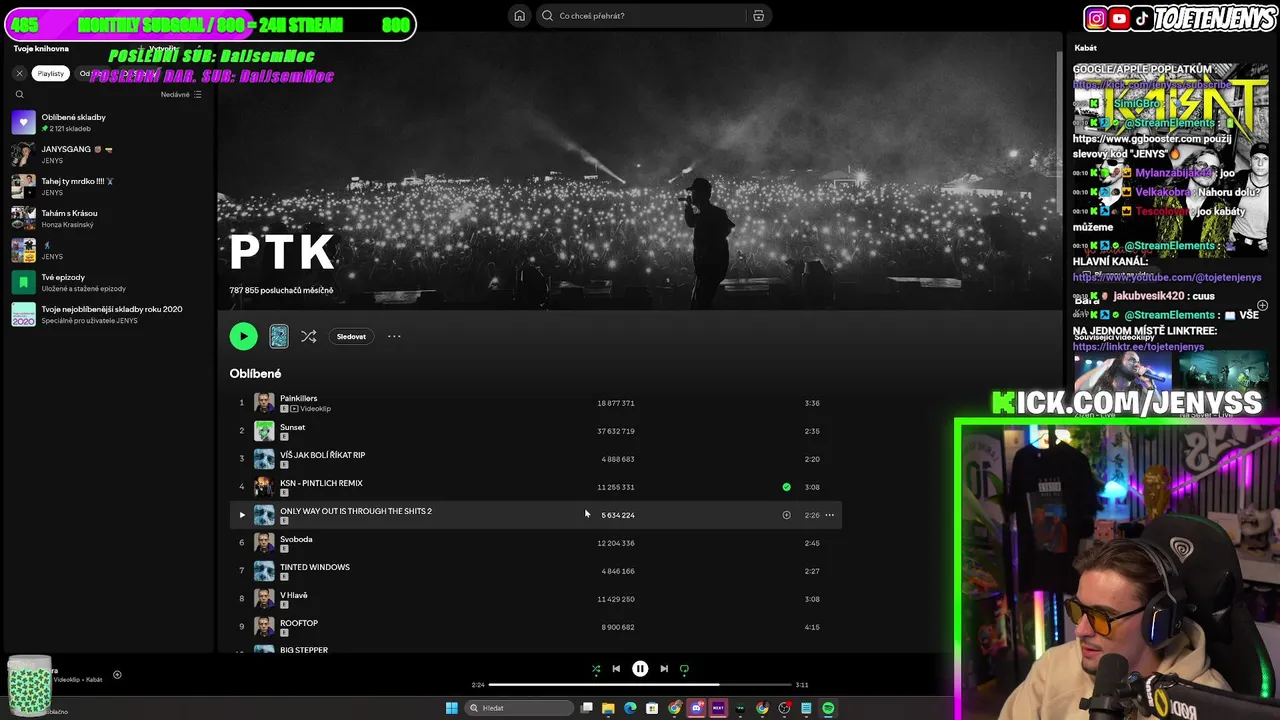Open Windows Start menu
The image size is (1280, 720).
click(x=451, y=708)
